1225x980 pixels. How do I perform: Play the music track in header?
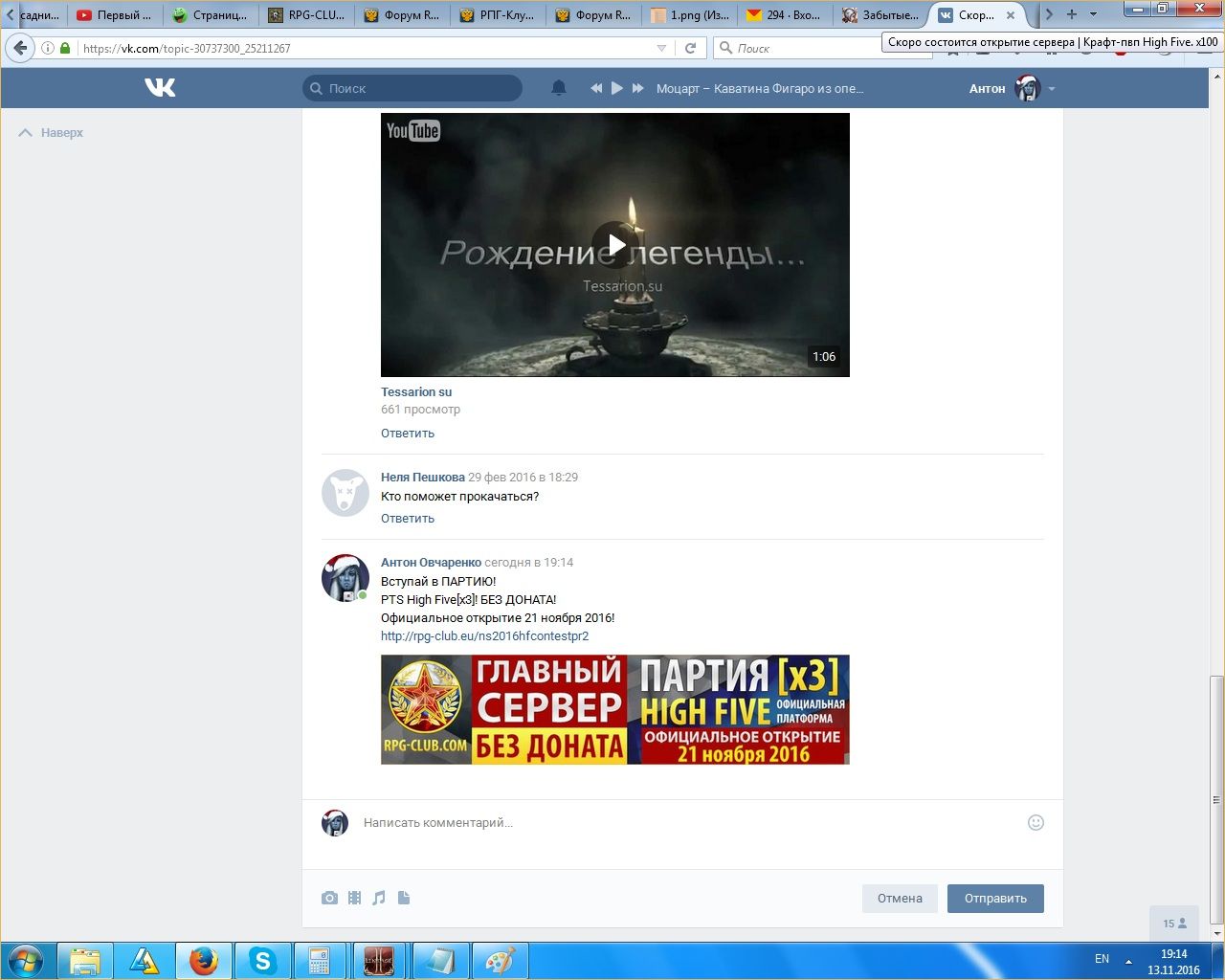point(617,88)
